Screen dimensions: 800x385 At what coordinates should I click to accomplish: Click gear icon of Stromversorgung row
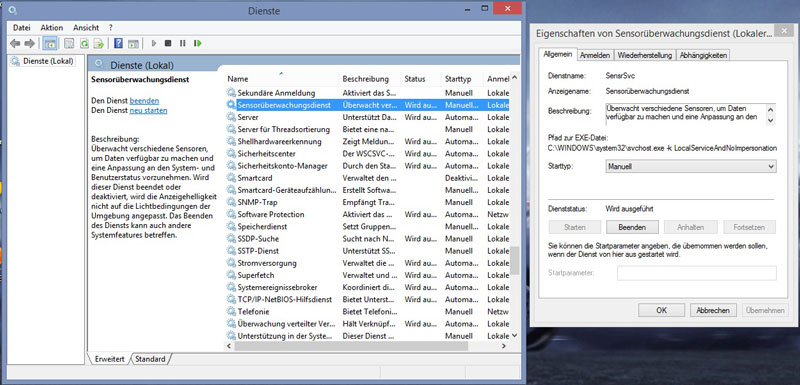(232, 263)
